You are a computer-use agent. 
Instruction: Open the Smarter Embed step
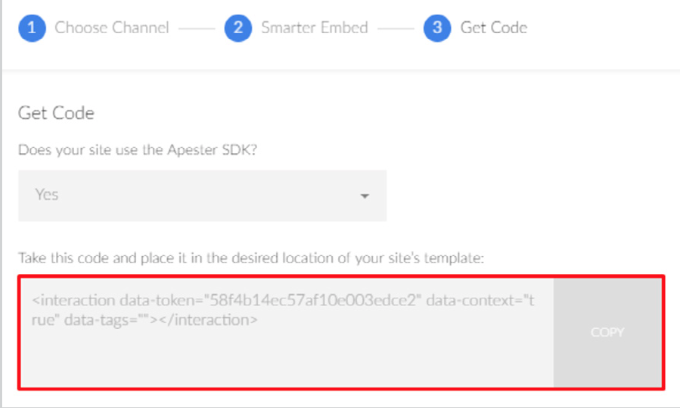click(x=314, y=28)
